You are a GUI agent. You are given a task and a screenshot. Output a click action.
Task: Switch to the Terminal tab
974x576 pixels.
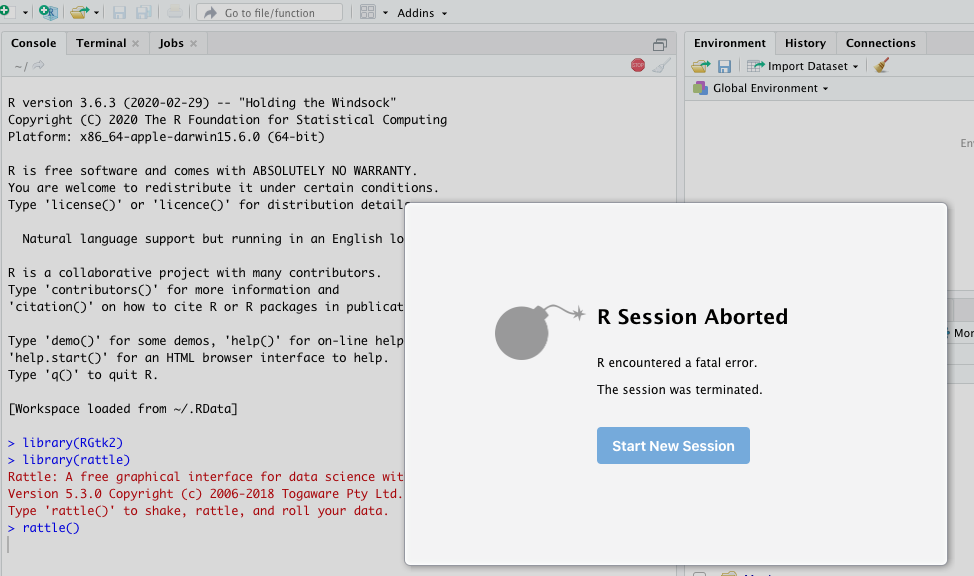click(x=100, y=43)
